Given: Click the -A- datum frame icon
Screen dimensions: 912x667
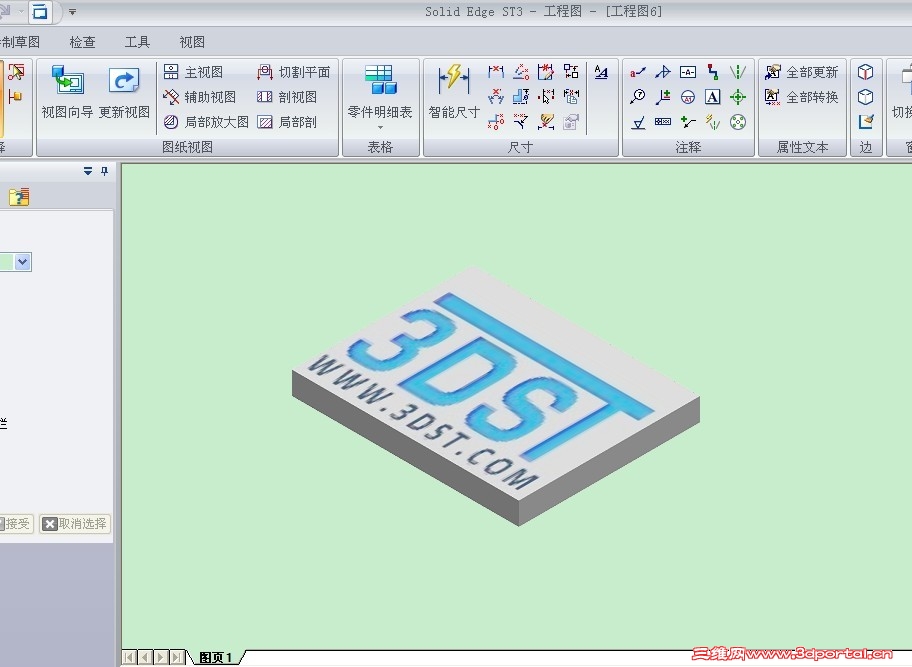Looking at the screenshot, I should coord(687,72).
